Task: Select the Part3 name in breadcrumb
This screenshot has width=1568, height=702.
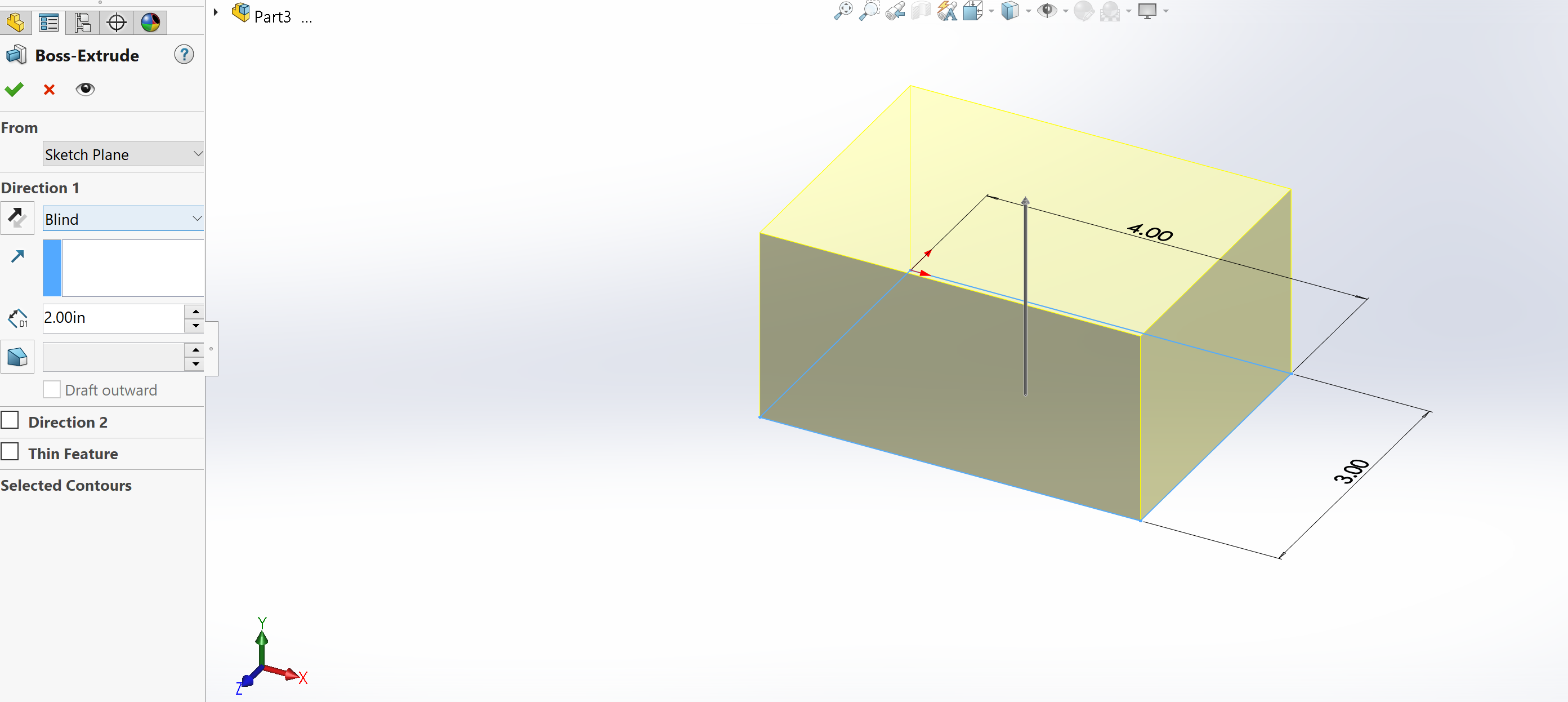Action: (x=272, y=16)
